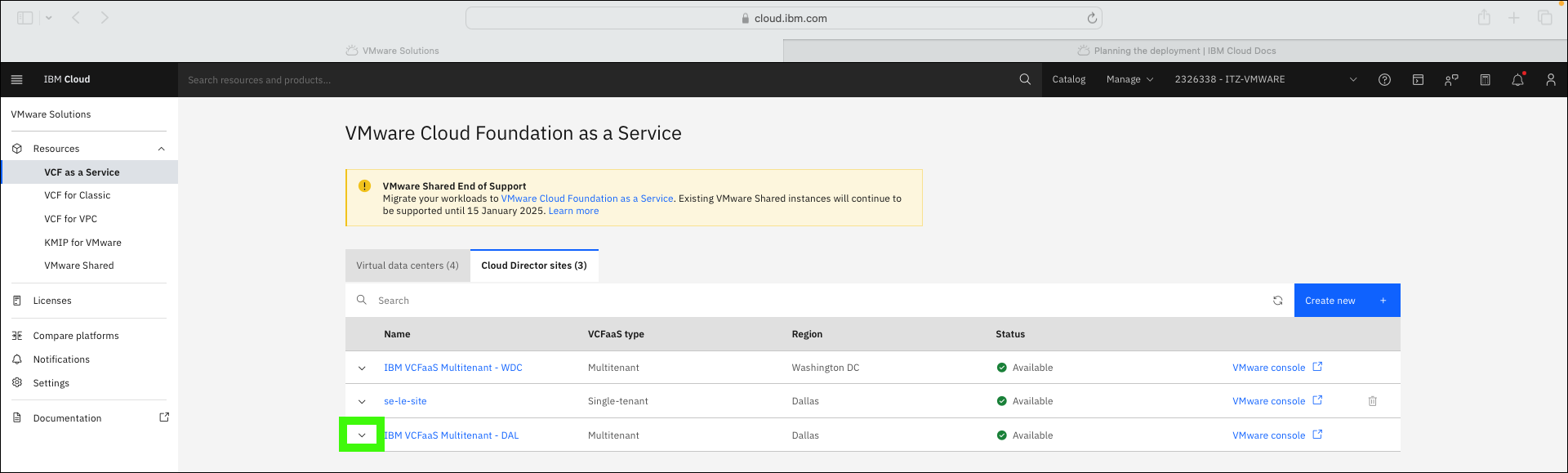Click the IBM Cloud logo text
Image resolution: width=1568 pixels, height=473 pixels.
[67, 79]
